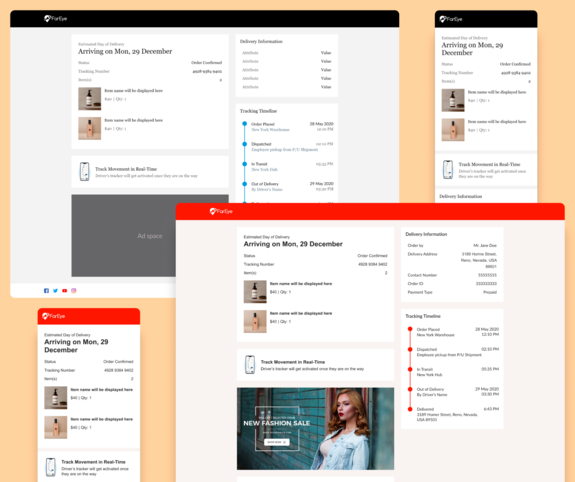Click Track Movement in Real-Time in black mobile page
575x482 pixels.
pyautogui.click(x=490, y=164)
